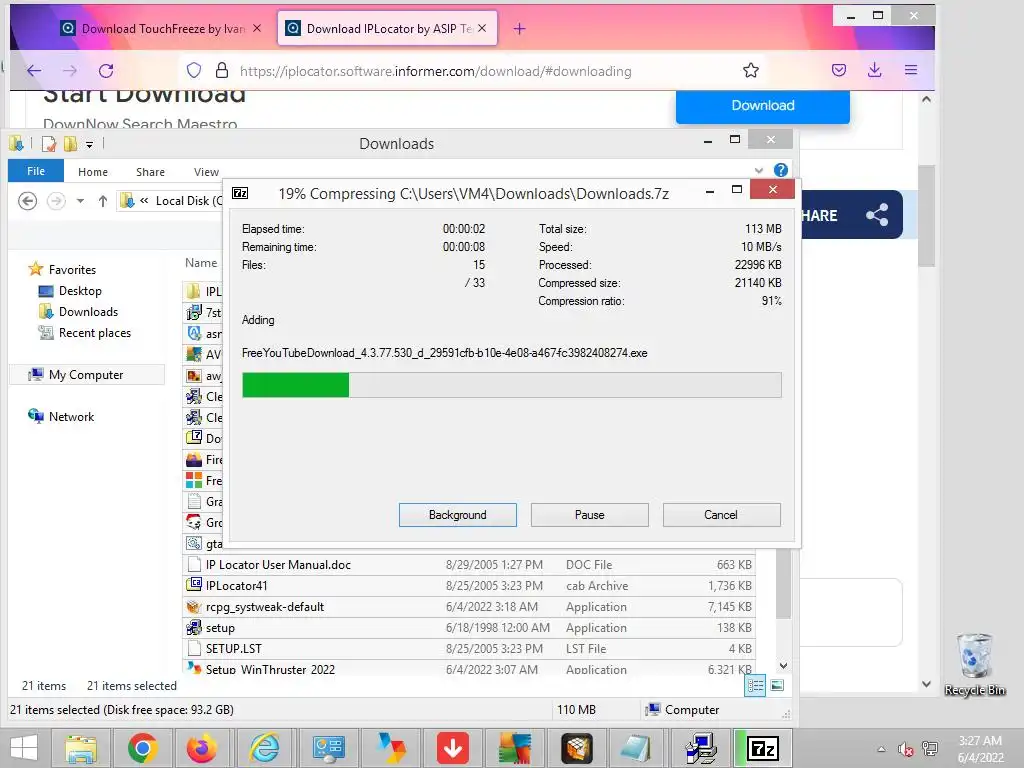This screenshot has height=768, width=1024.
Task: Click the Name column header
Action: 201,263
